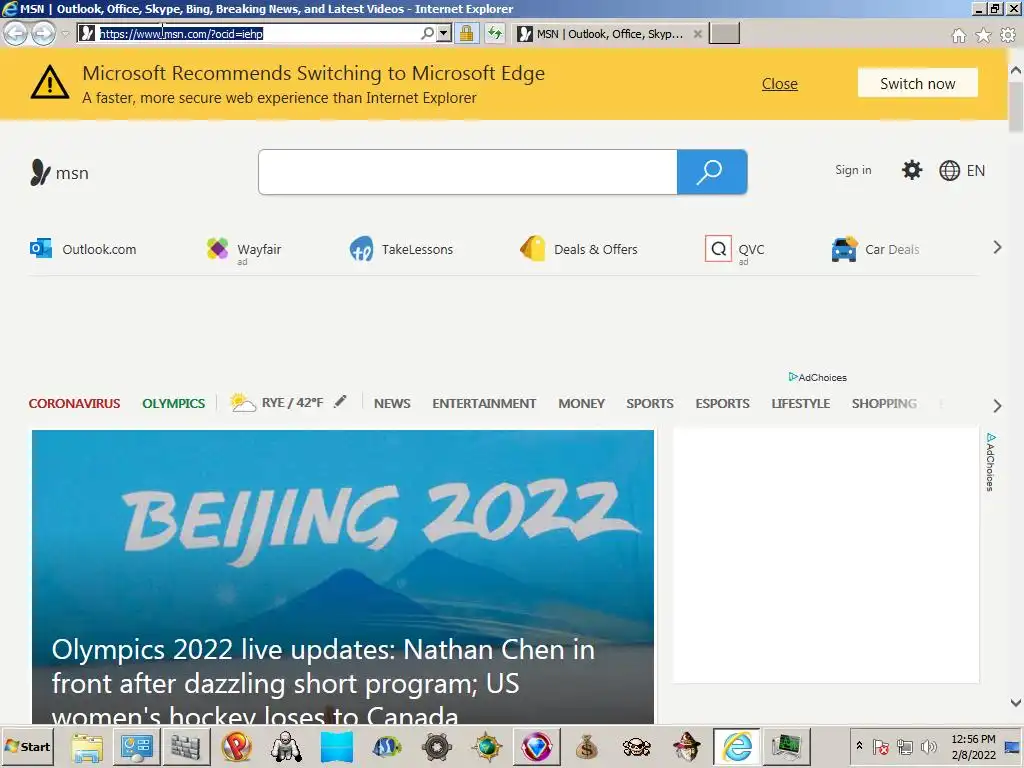Launch the red P ball taskbar icon

(236, 746)
